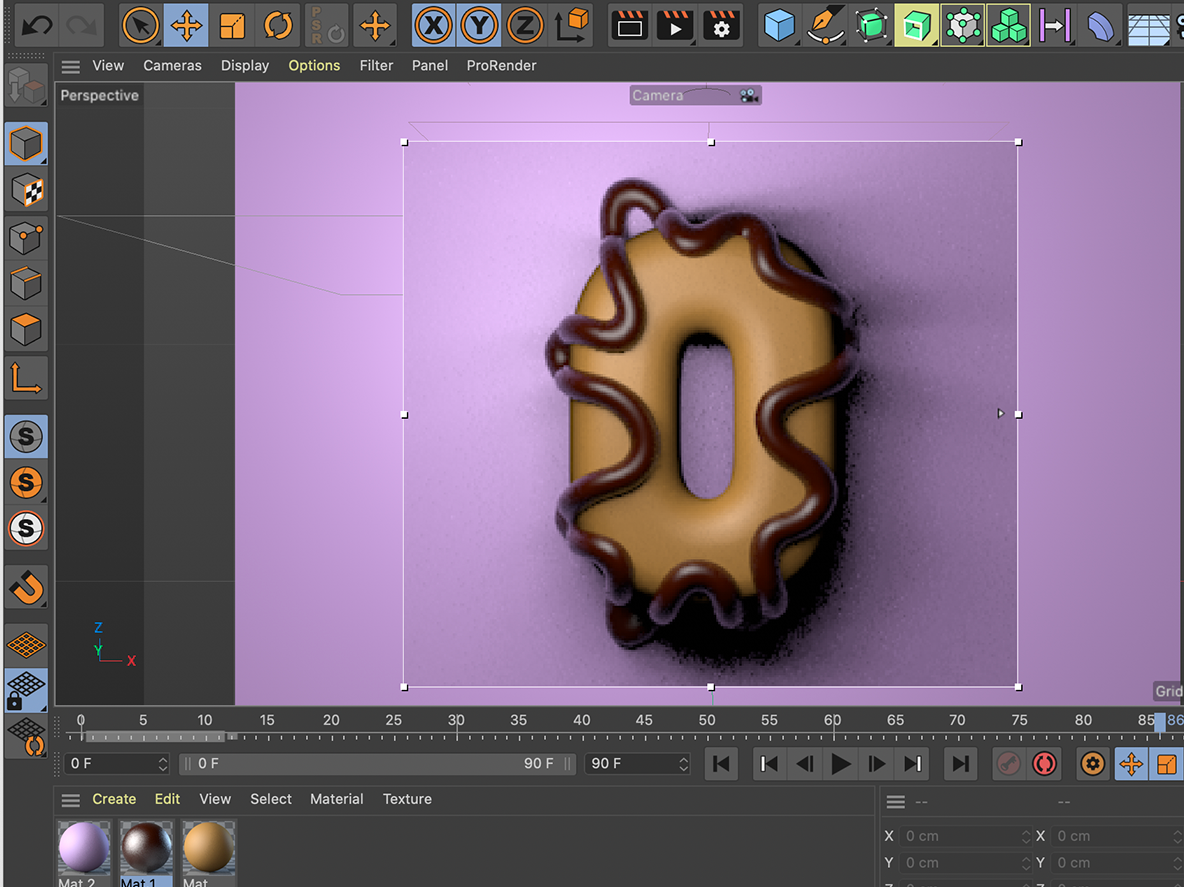Open keyframe selection gear options
This screenshot has height=887, width=1184.
[x=1092, y=764]
